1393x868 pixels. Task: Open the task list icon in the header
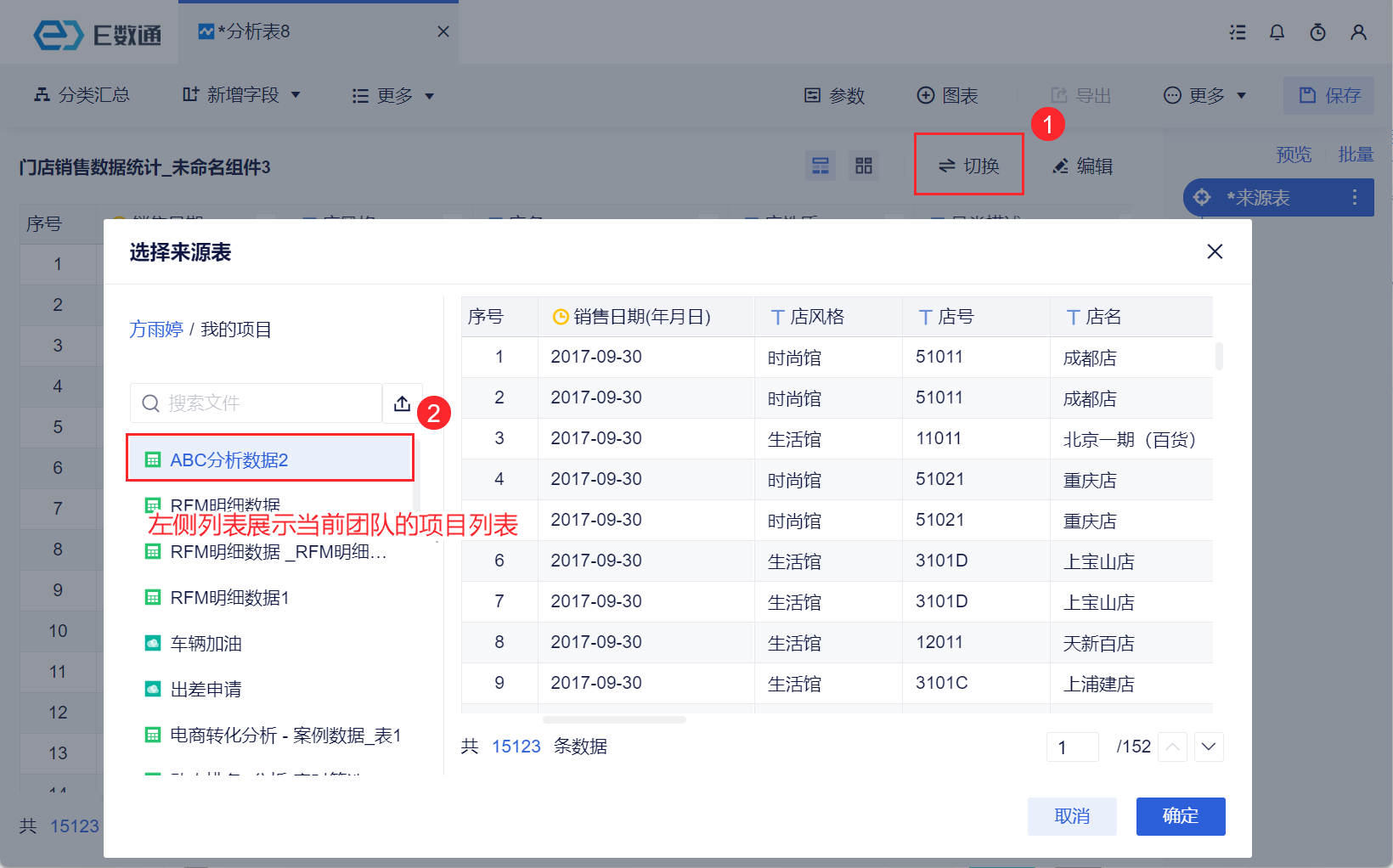click(x=1238, y=32)
